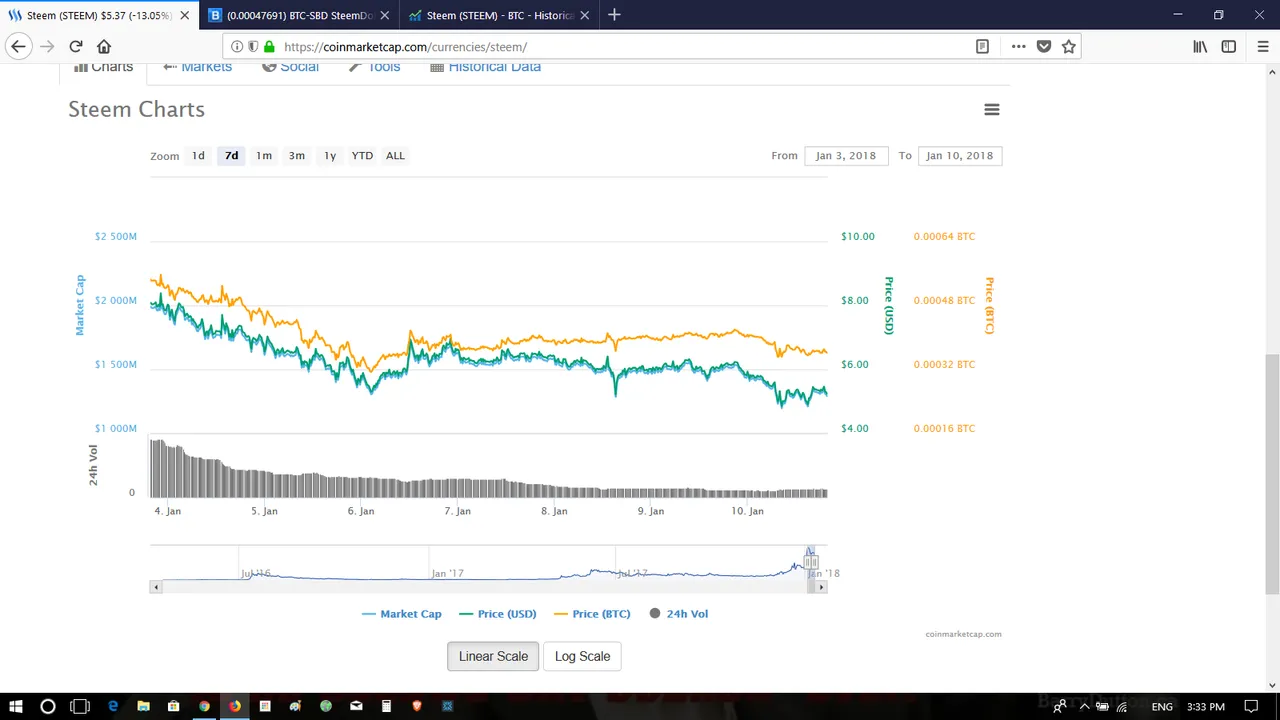Set chart zoom to YTD

click(362, 155)
